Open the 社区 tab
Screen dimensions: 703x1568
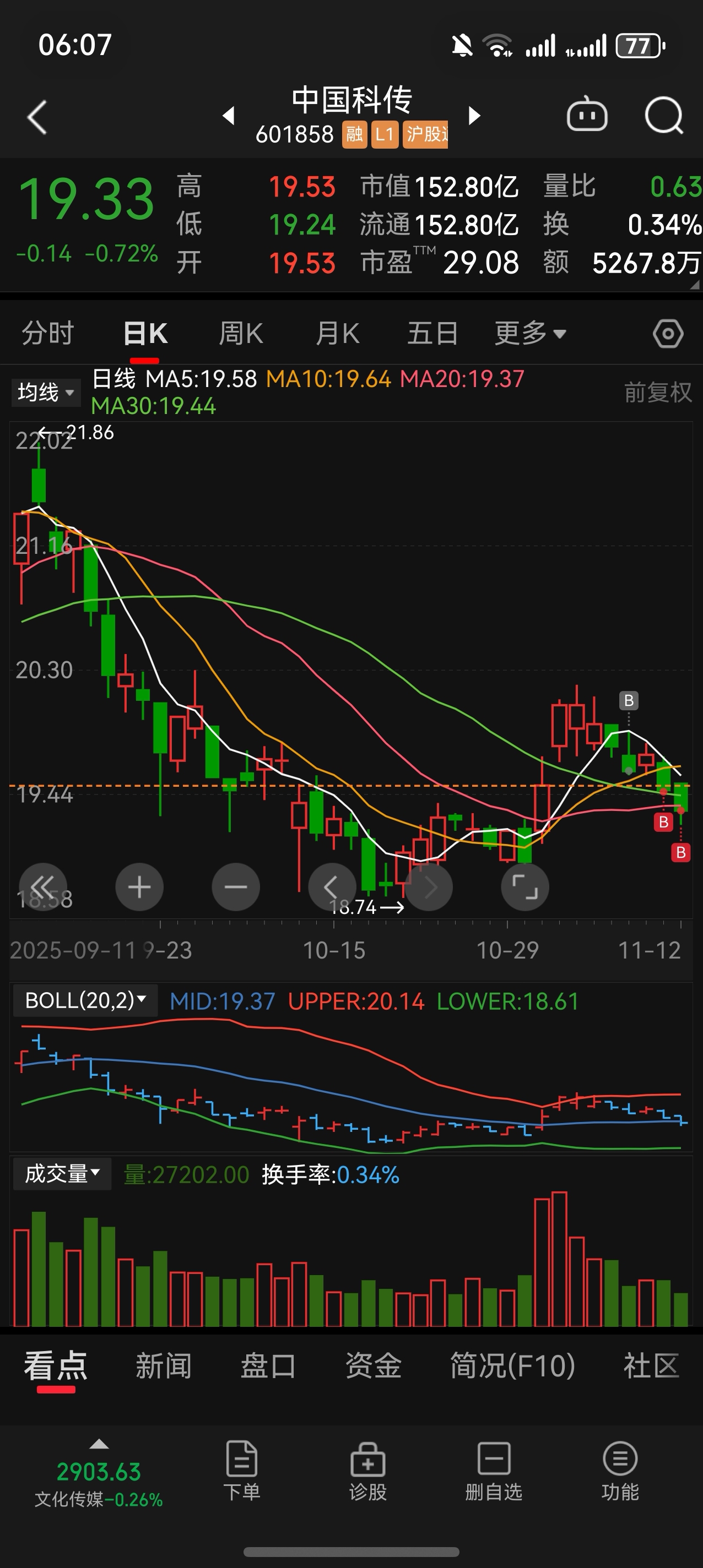pos(651,1366)
